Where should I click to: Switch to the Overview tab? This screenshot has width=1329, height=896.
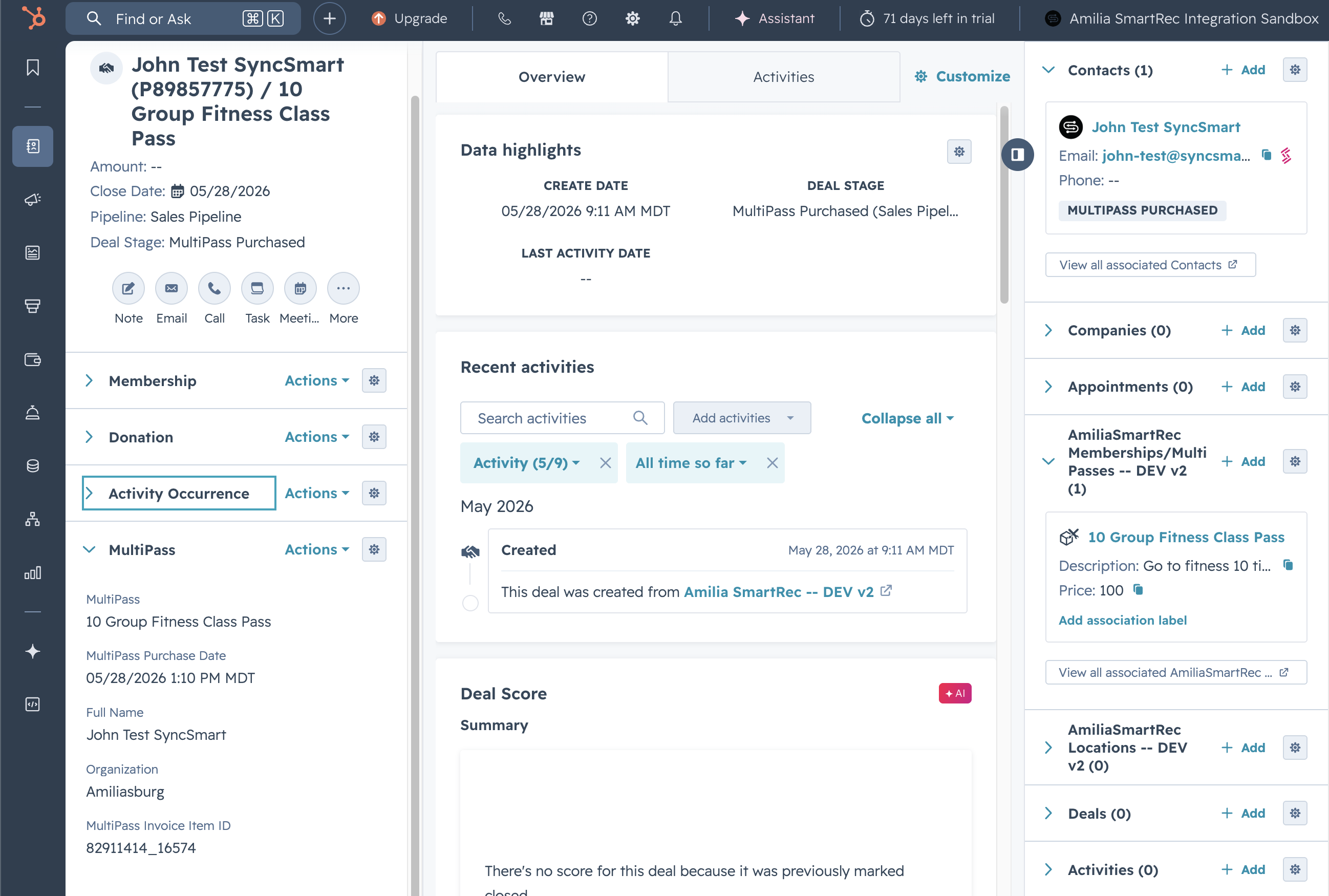coord(551,77)
